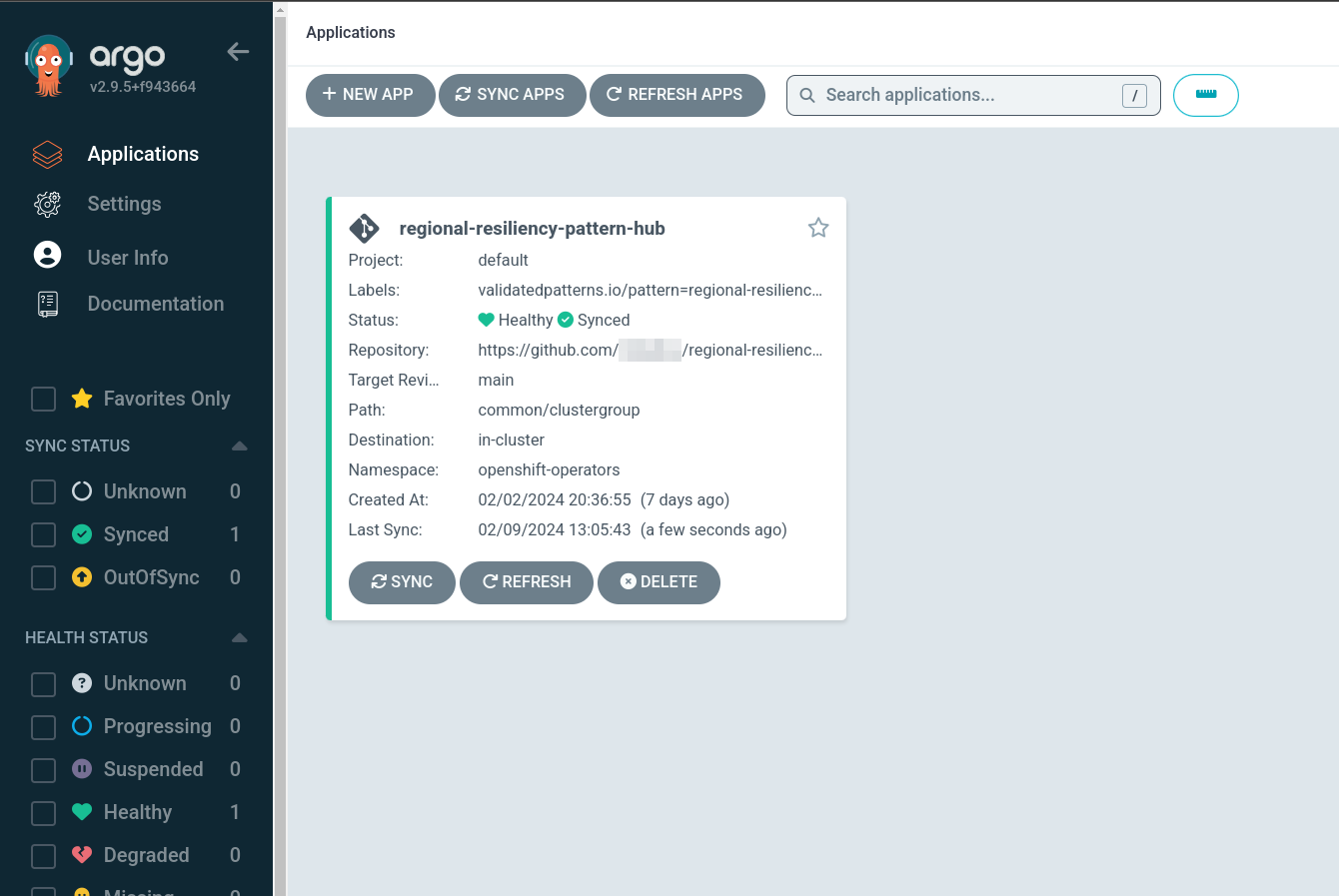Click the Progressing blue circle icon

[82, 726]
